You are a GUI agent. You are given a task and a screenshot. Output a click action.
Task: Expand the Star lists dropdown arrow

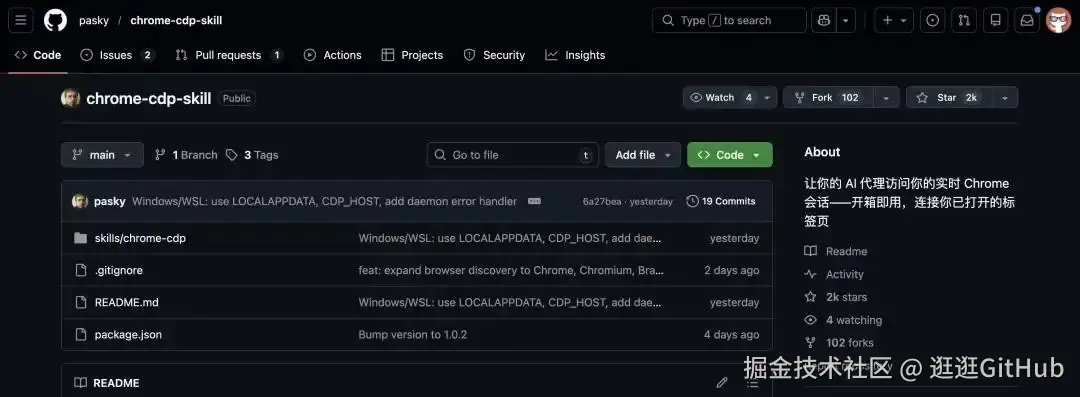[1005, 98]
